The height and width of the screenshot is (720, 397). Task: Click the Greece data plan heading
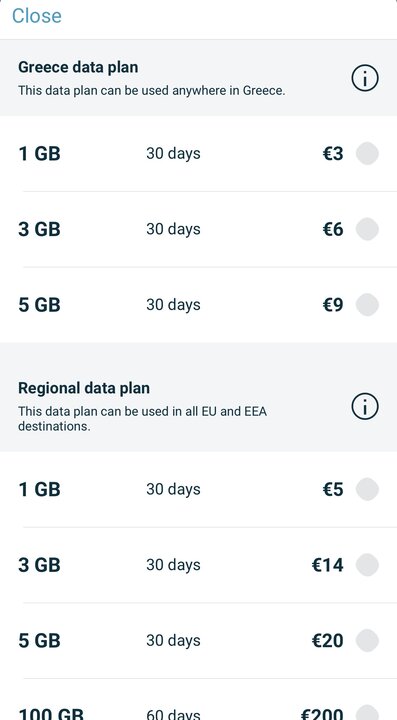click(78, 68)
